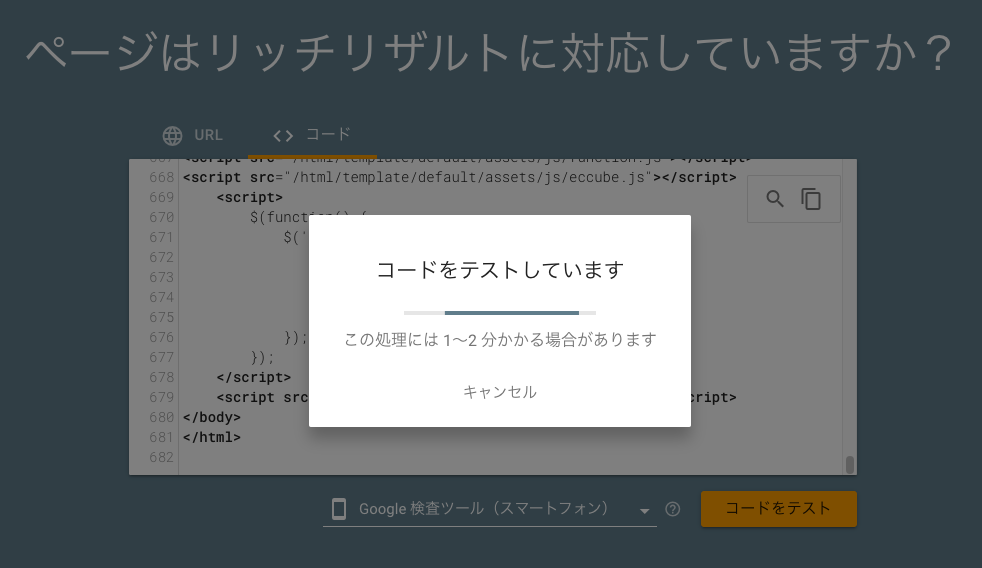The width and height of the screenshot is (982, 568).
Task: Switch to the URL tab
Action: point(193,135)
